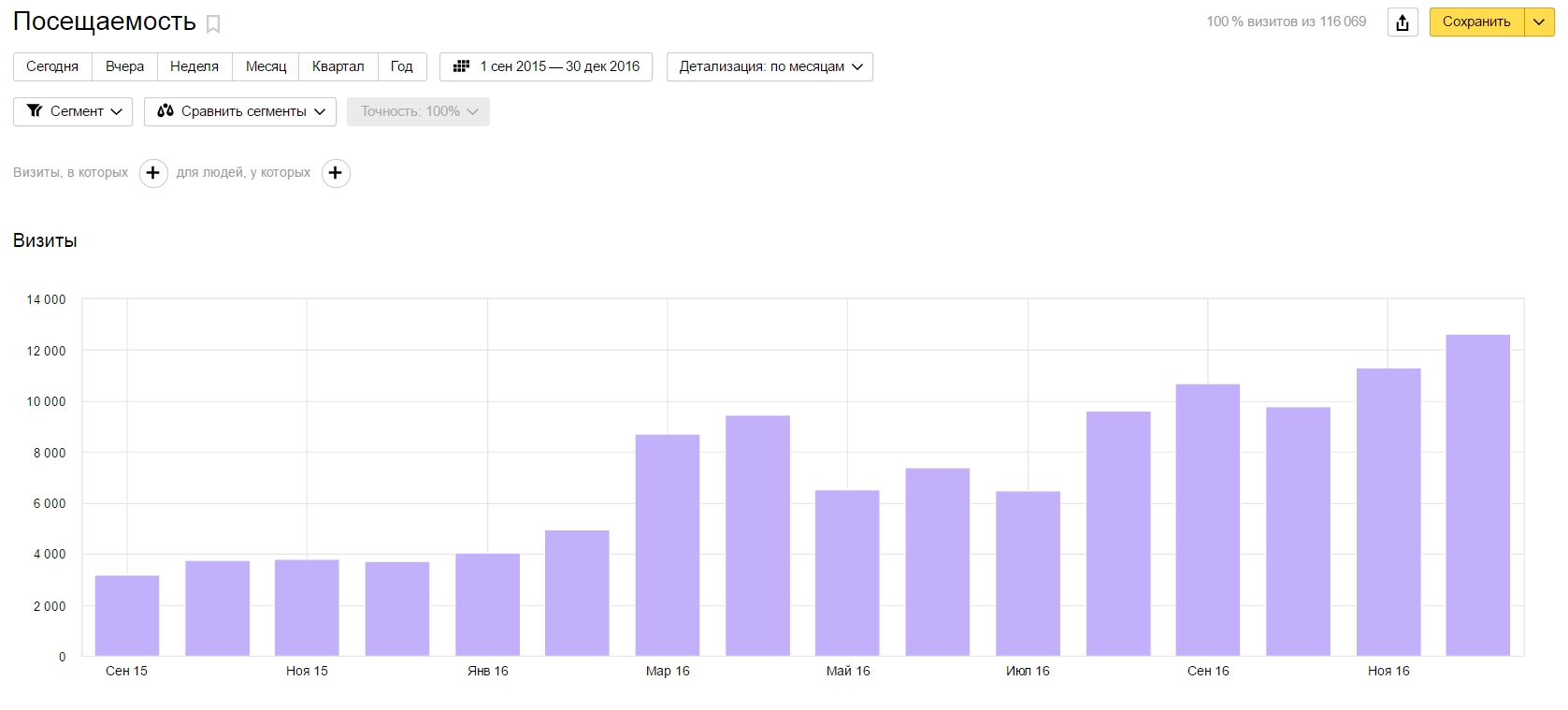Expand the Точность: 100% dropdown
This screenshot has width=1568, height=710.
(418, 111)
